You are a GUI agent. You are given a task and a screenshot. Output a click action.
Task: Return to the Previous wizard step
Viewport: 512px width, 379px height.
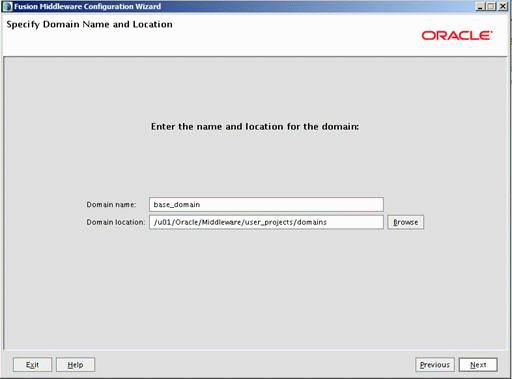click(435, 365)
